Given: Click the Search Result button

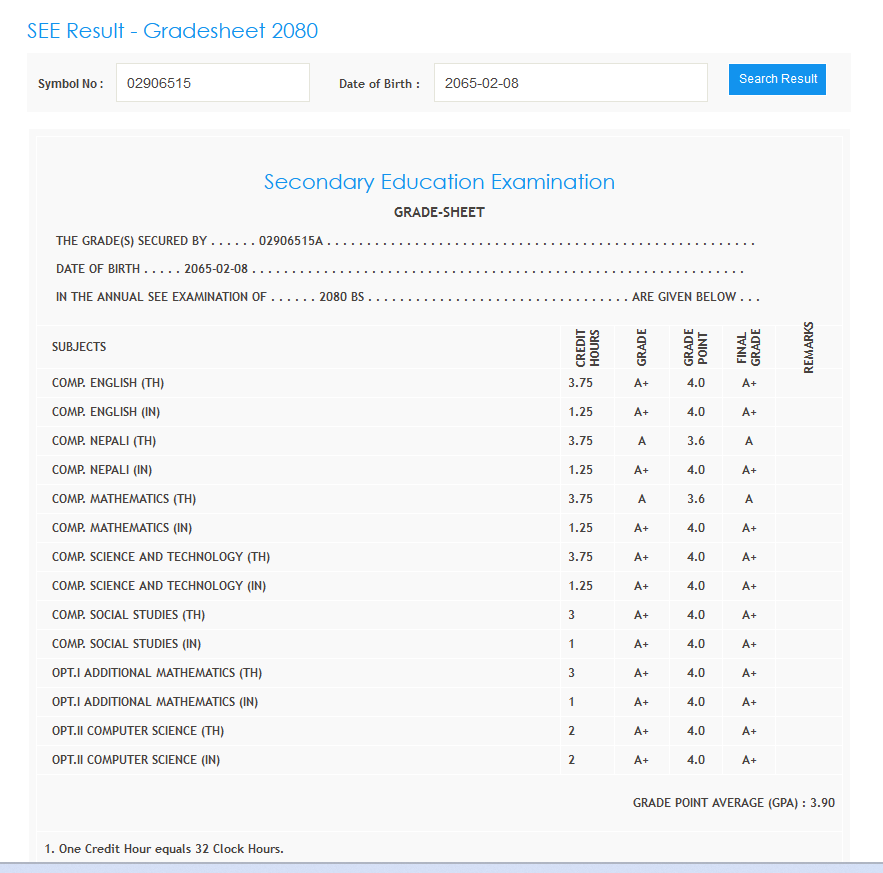Looking at the screenshot, I should coord(777,79).
